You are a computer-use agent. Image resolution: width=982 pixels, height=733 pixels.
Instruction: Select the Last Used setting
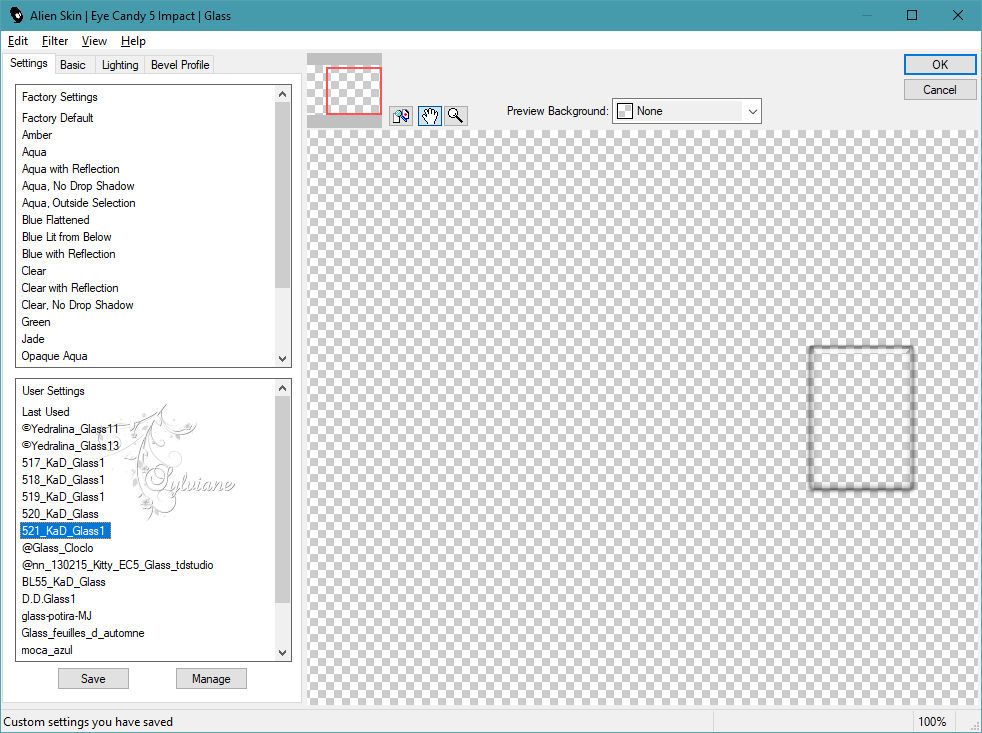pos(46,412)
